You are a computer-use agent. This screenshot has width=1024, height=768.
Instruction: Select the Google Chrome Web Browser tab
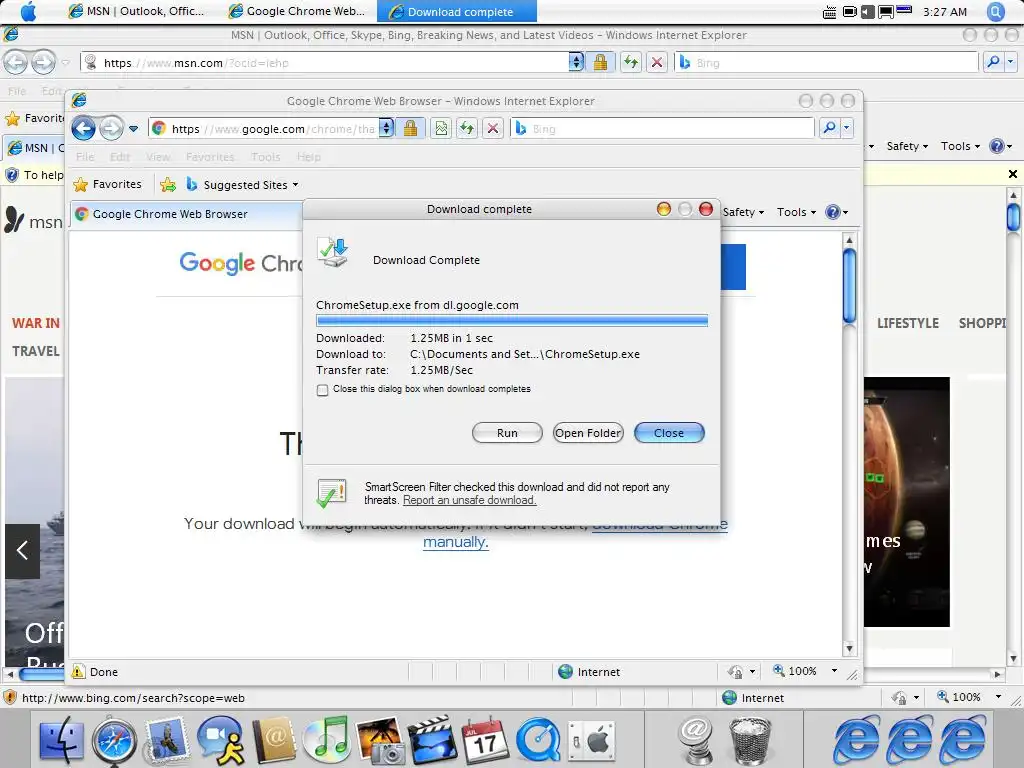(x=186, y=214)
